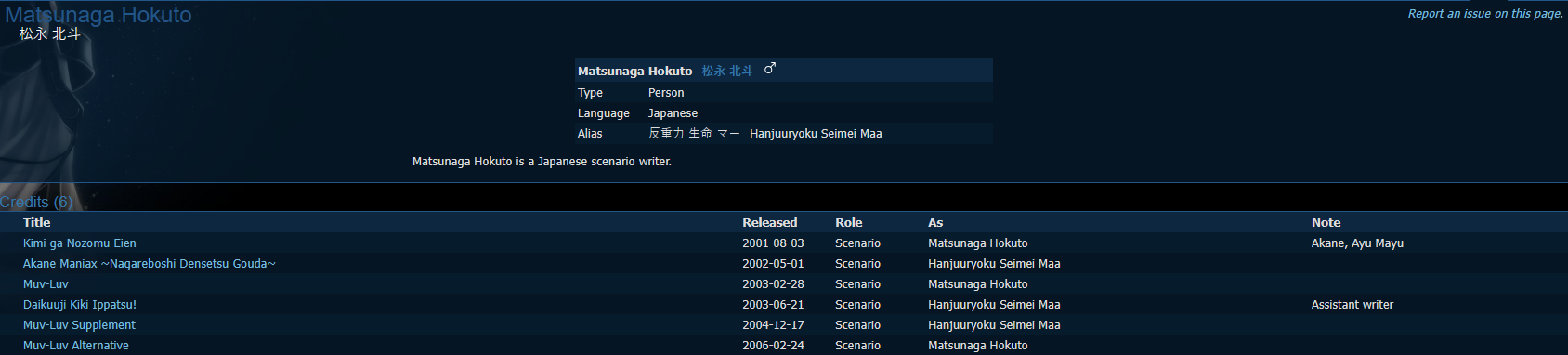Click the Note column header
The image size is (1568, 355).
click(1326, 223)
